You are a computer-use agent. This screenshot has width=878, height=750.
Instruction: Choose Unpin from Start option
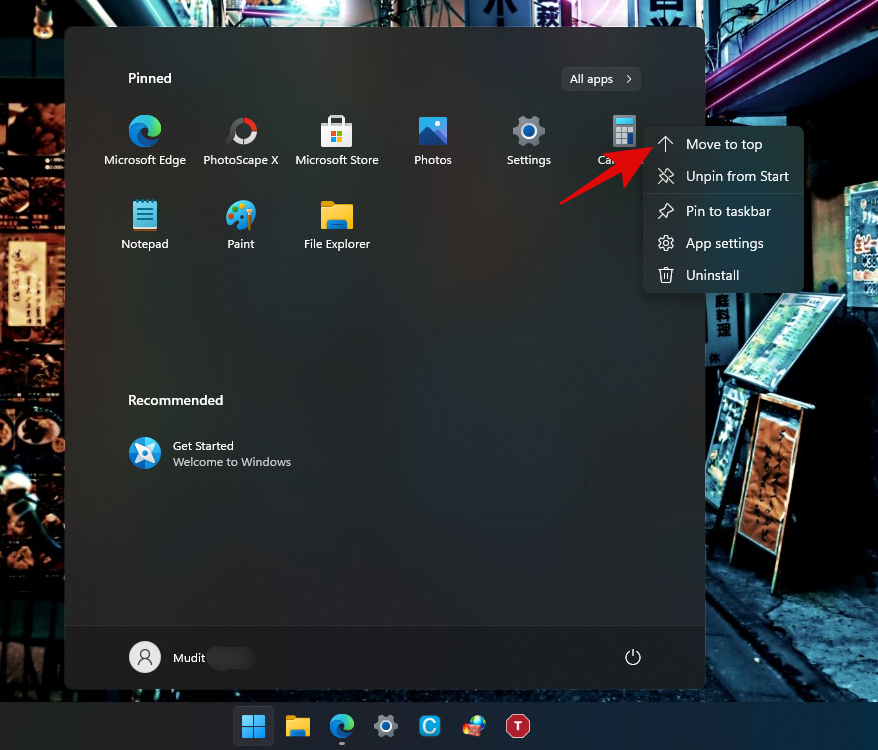tap(736, 177)
